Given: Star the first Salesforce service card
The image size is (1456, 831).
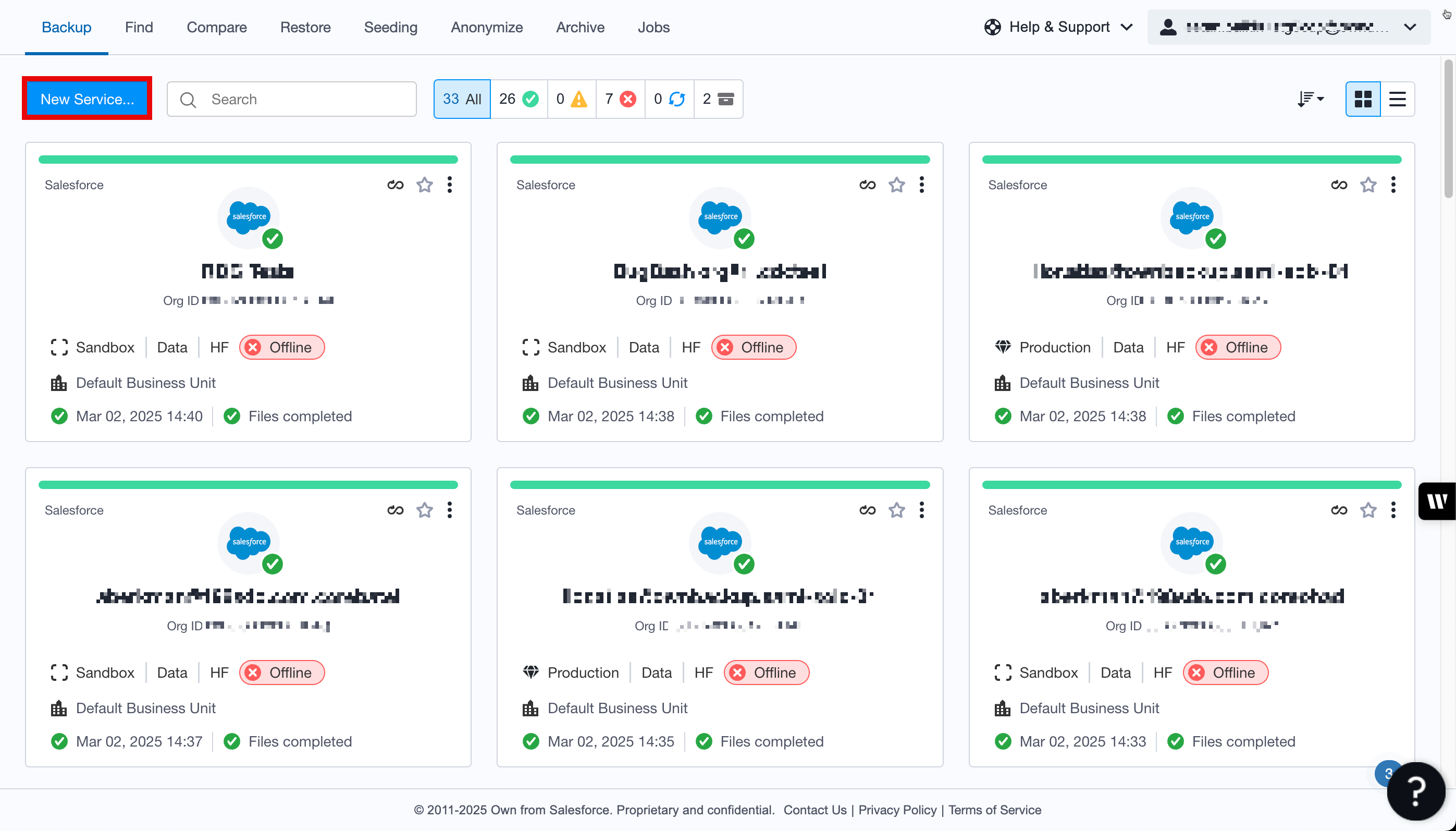Looking at the screenshot, I should click(425, 185).
